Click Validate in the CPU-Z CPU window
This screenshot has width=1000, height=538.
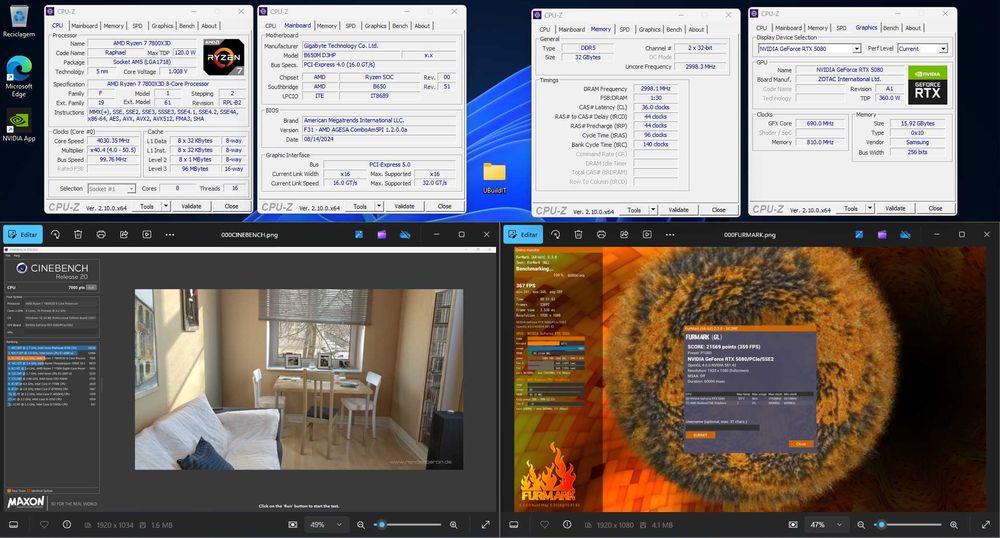point(191,206)
